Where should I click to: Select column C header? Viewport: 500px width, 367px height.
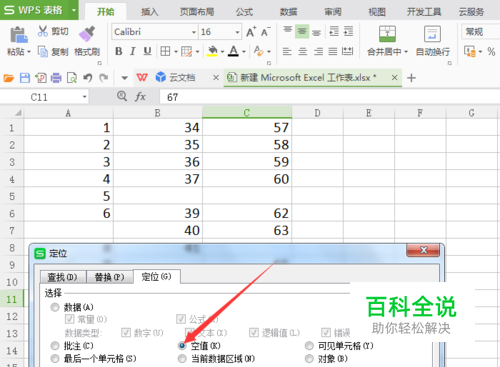(247, 113)
